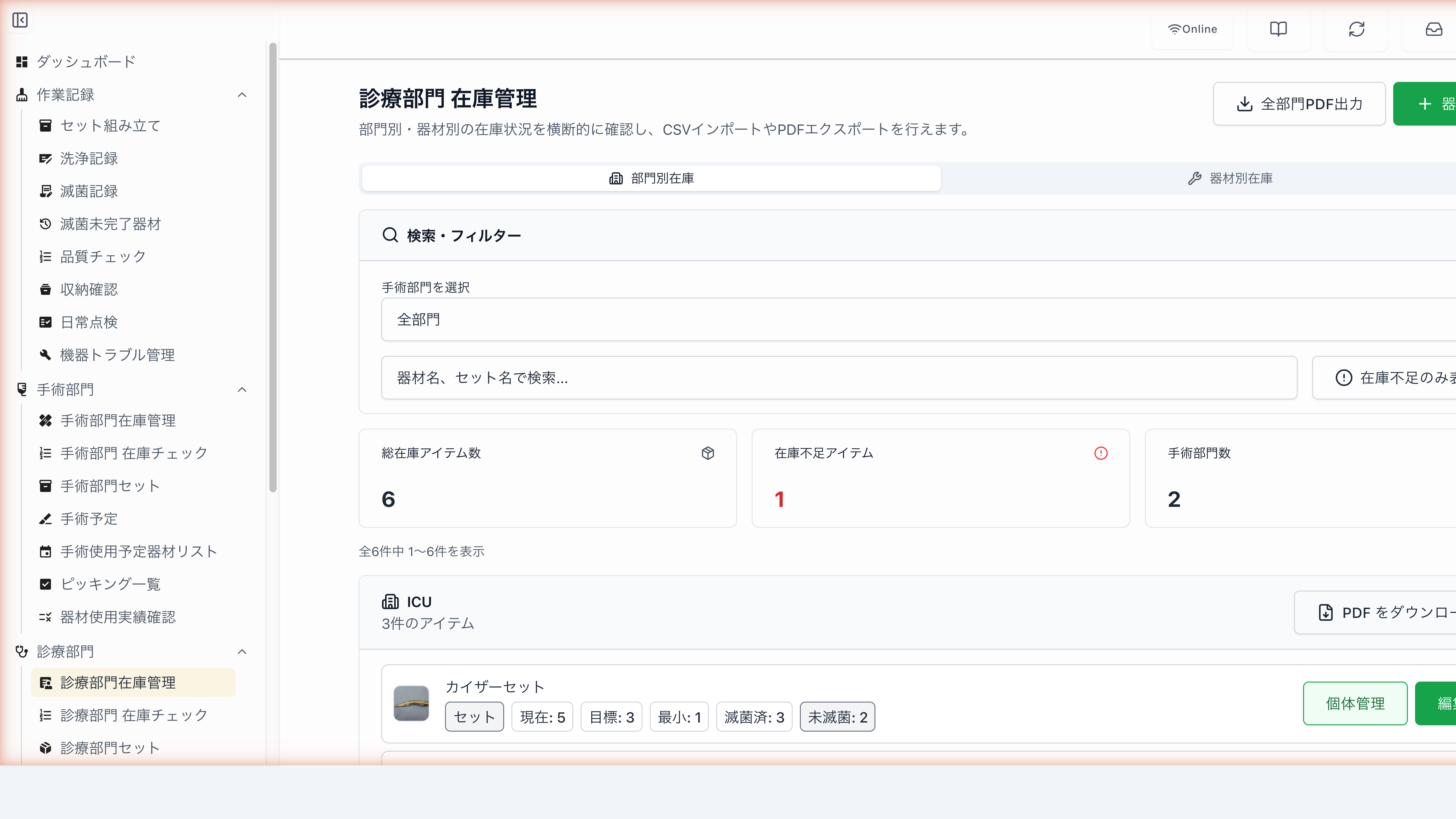Select 手術部門セット in sidebar
Image resolution: width=1456 pixels, height=819 pixels.
coord(110,486)
